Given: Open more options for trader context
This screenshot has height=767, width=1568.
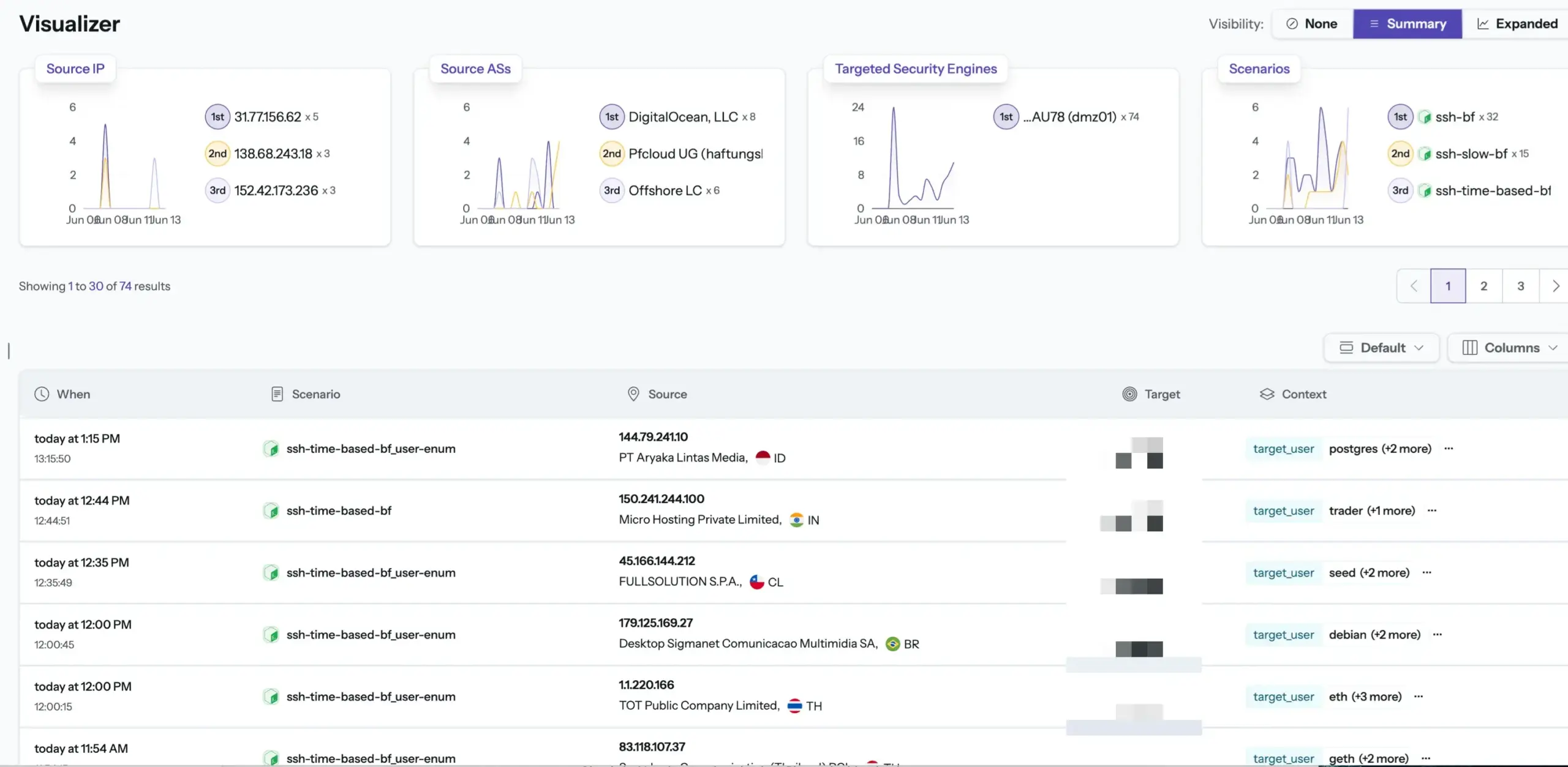Looking at the screenshot, I should 1432,511.
